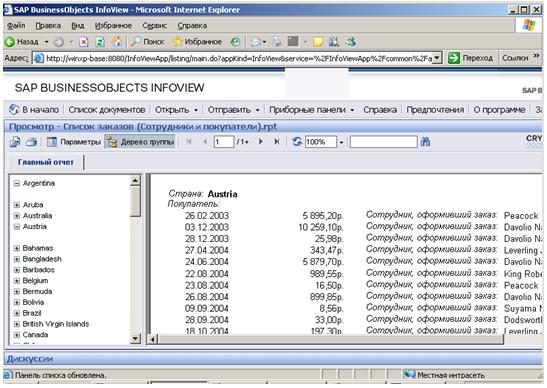Open the Файл menu

pos(16,25)
